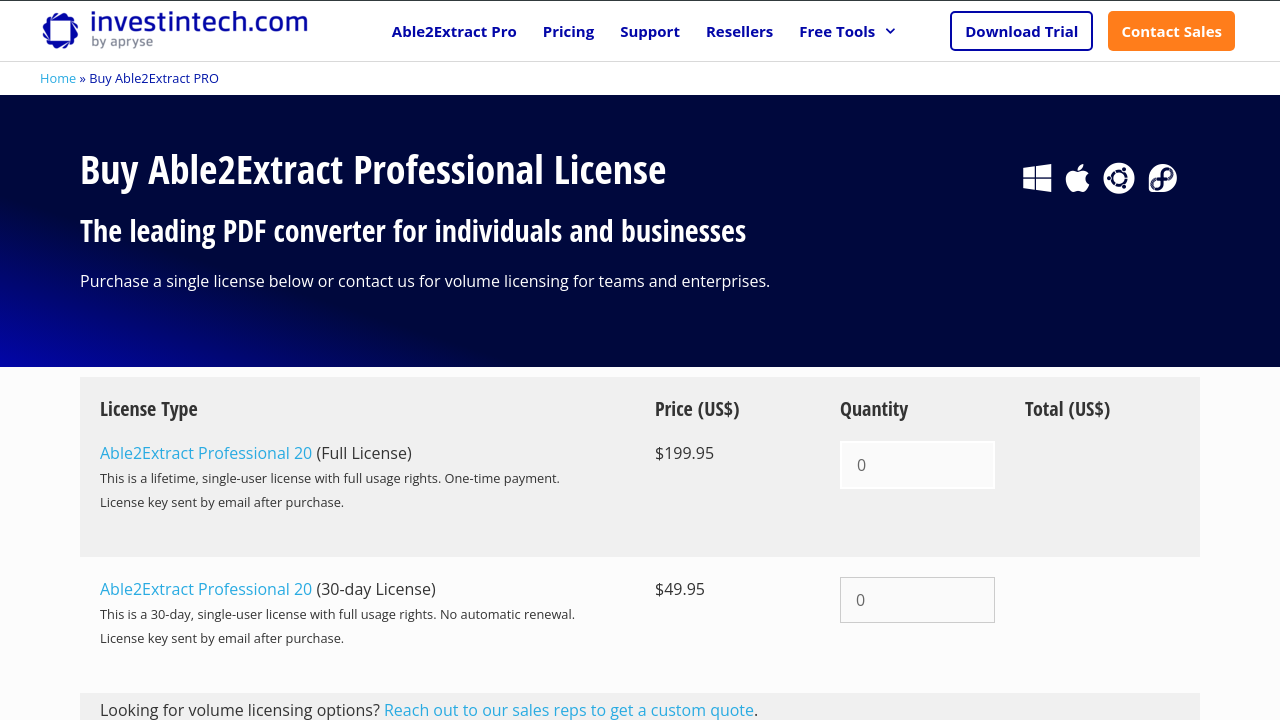1280x720 pixels.
Task: Click the Investintech.com logo
Action: pyautogui.click(x=175, y=30)
